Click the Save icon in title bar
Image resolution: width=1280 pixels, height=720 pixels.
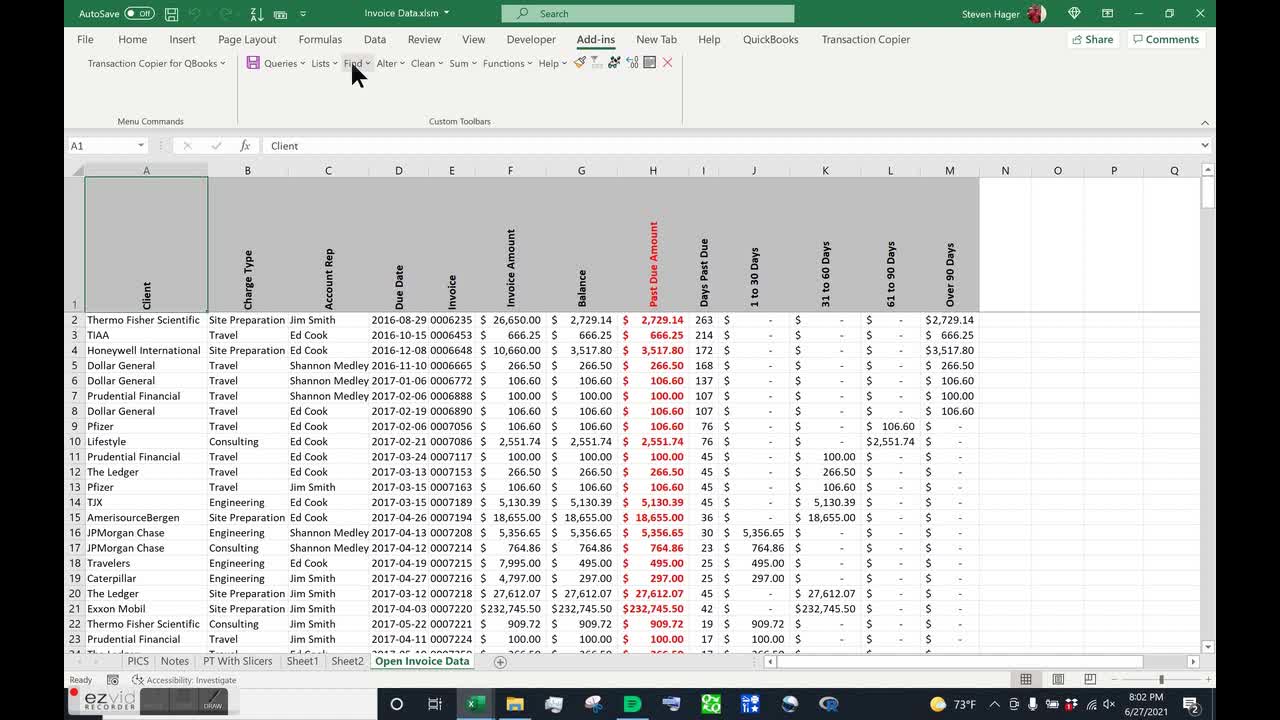tap(172, 14)
